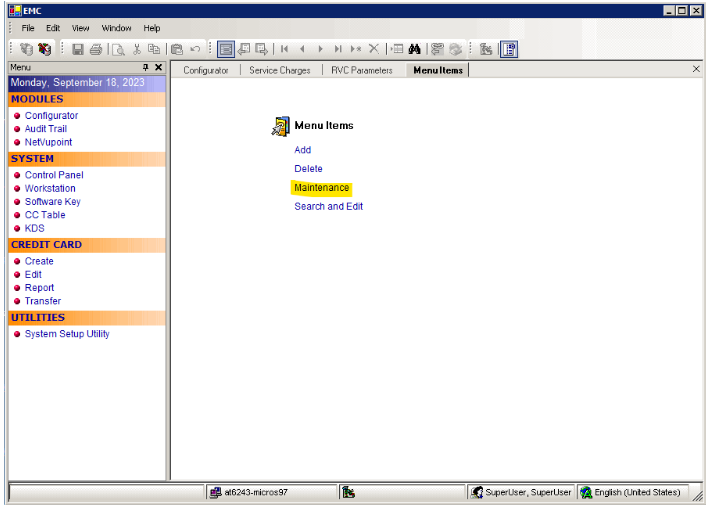Click the Menu Items heading icon
707x505 pixels.
(x=280, y=126)
